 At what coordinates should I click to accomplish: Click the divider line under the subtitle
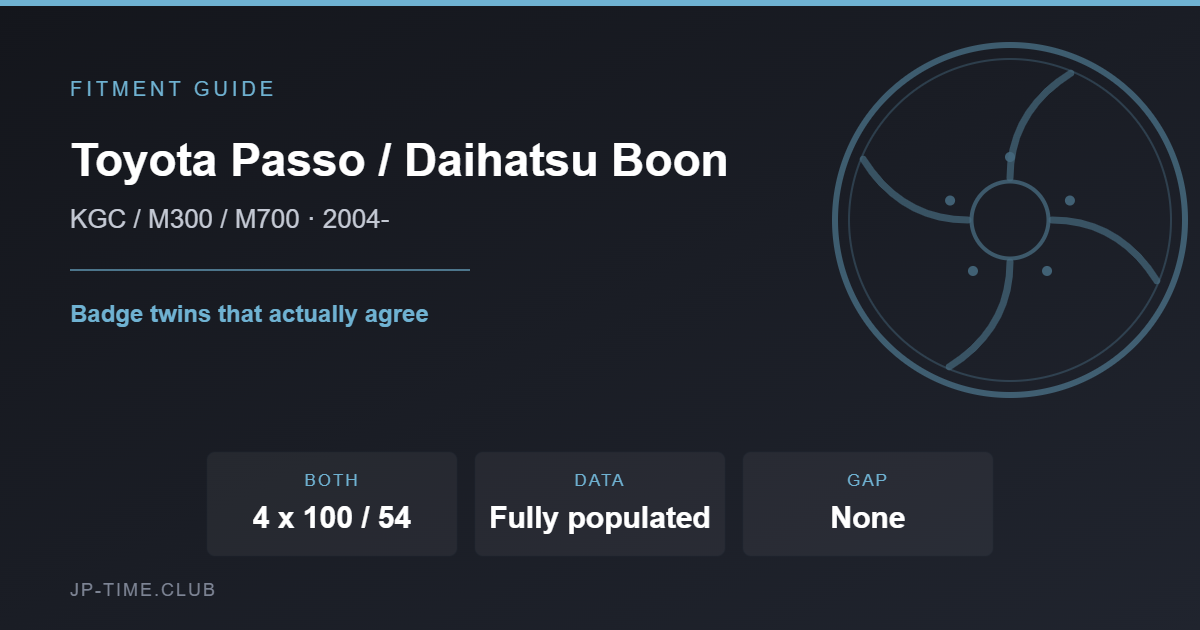point(270,269)
